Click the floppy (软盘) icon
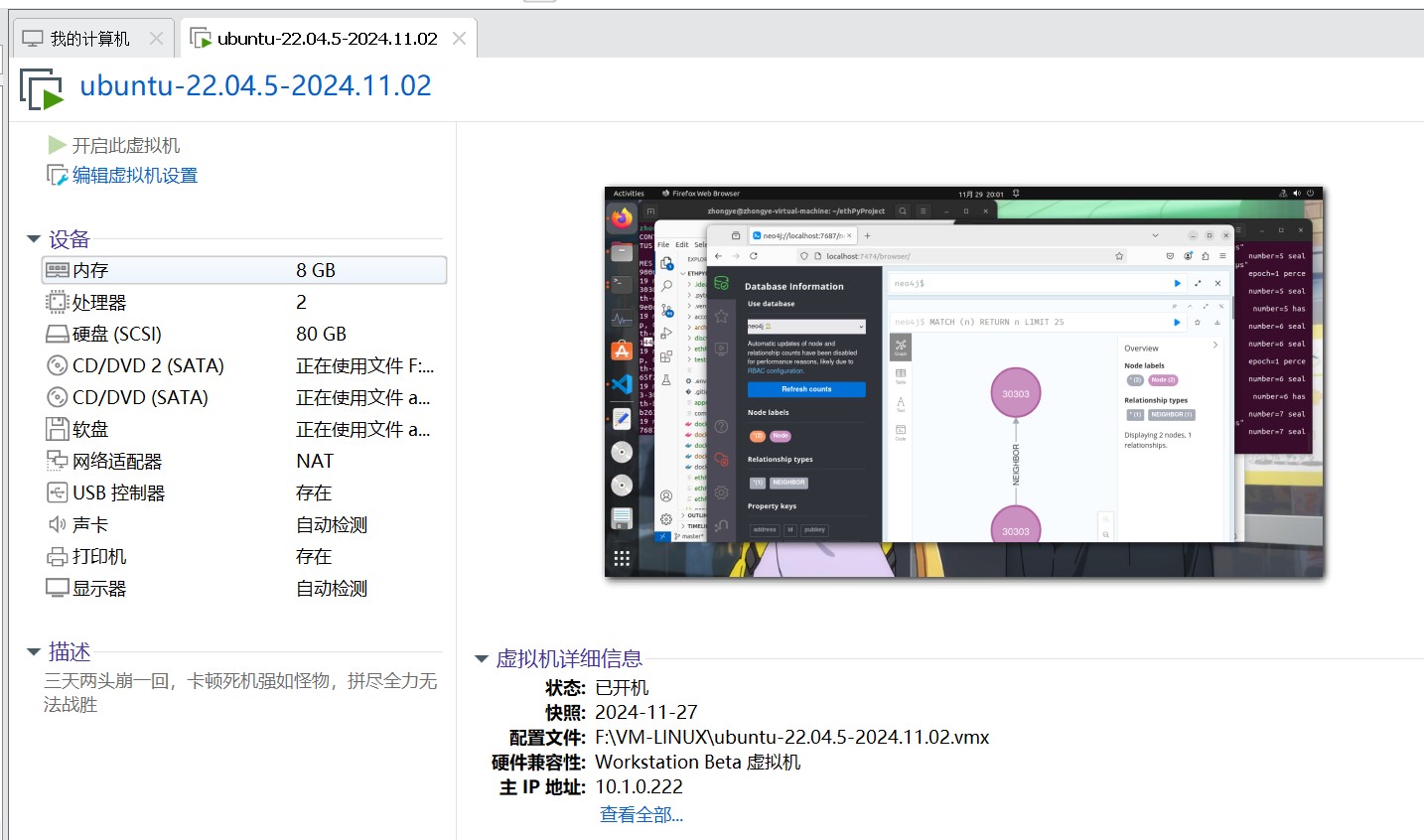Screen dimensions: 1424x840 (57, 429)
